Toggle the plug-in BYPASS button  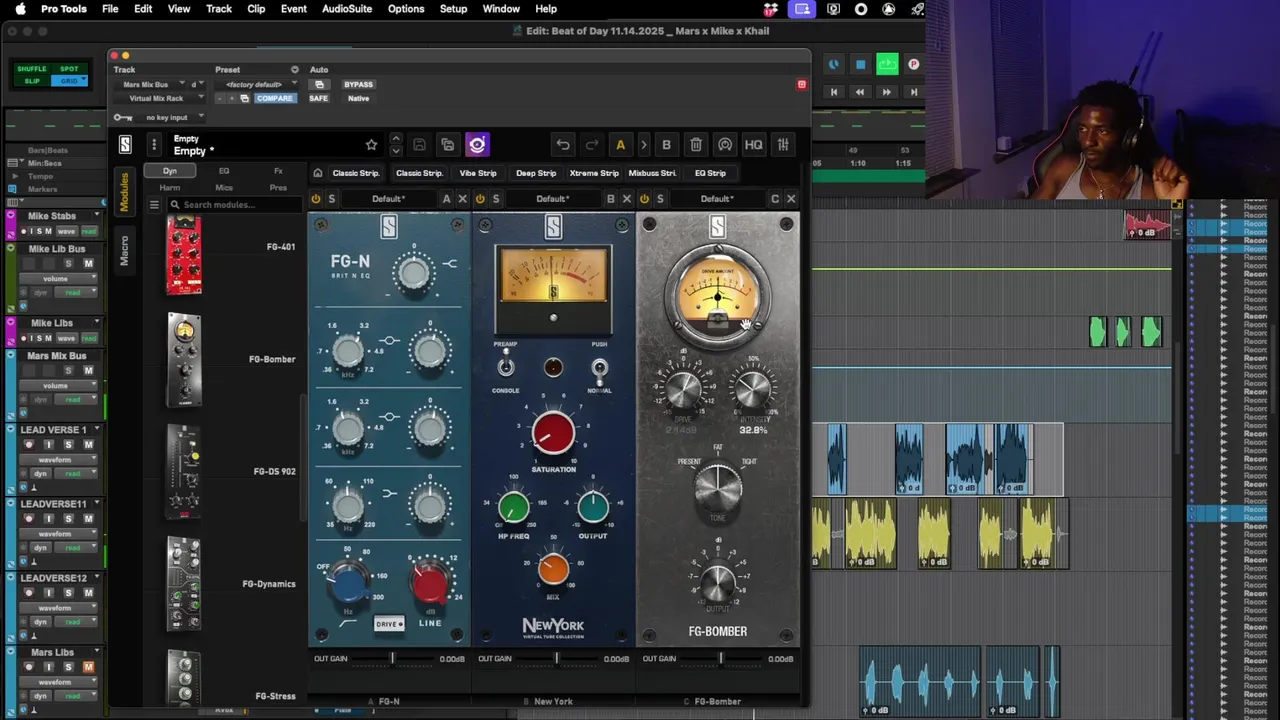pos(358,85)
